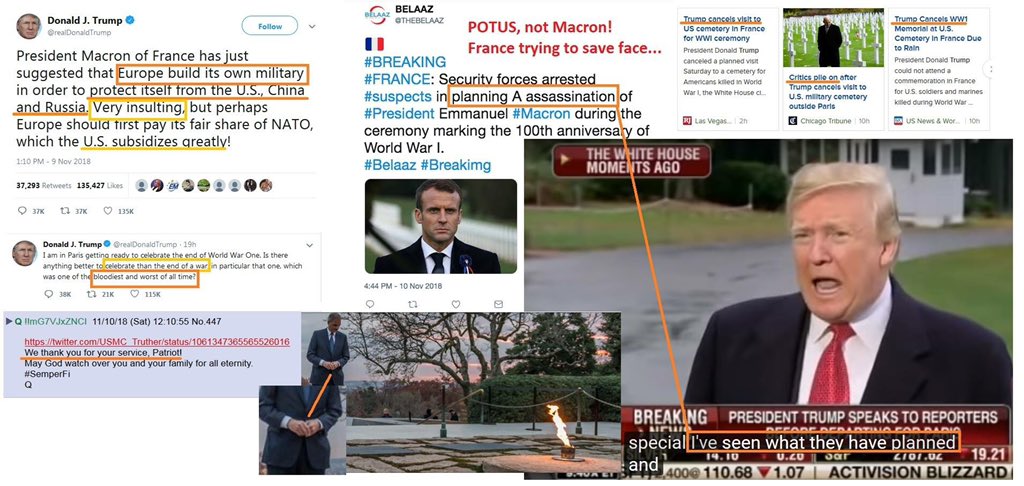The width and height of the screenshot is (1024, 486).
Task: Click the Follow button on Trump's tweet
Action: (x=270, y=26)
